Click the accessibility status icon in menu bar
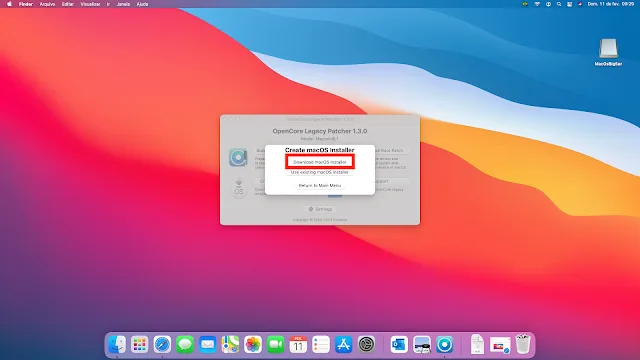The height and width of the screenshot is (360, 640). point(548,4)
